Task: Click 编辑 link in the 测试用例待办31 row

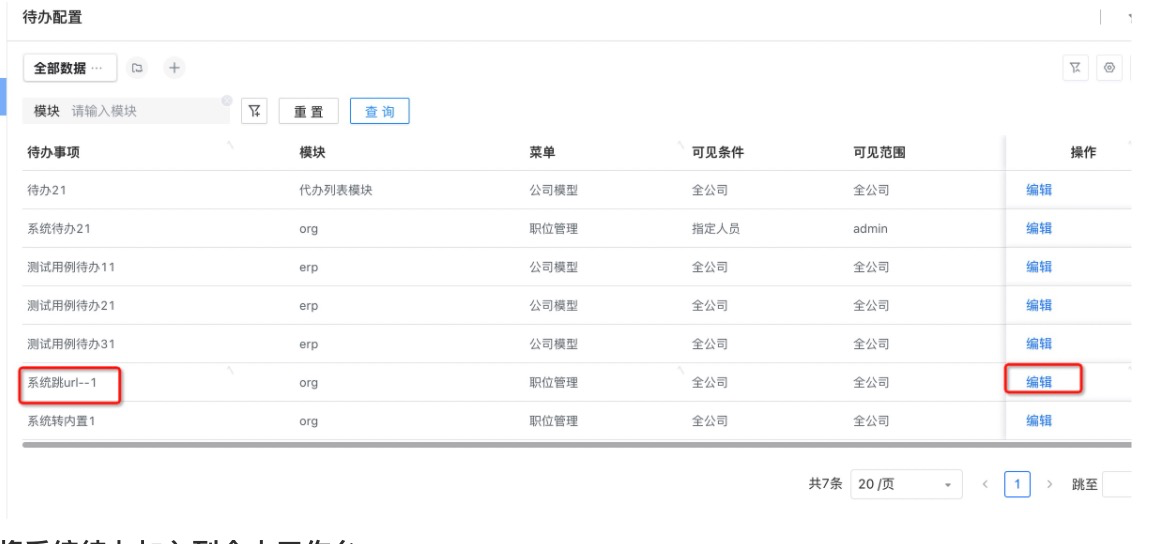Action: (x=1039, y=344)
